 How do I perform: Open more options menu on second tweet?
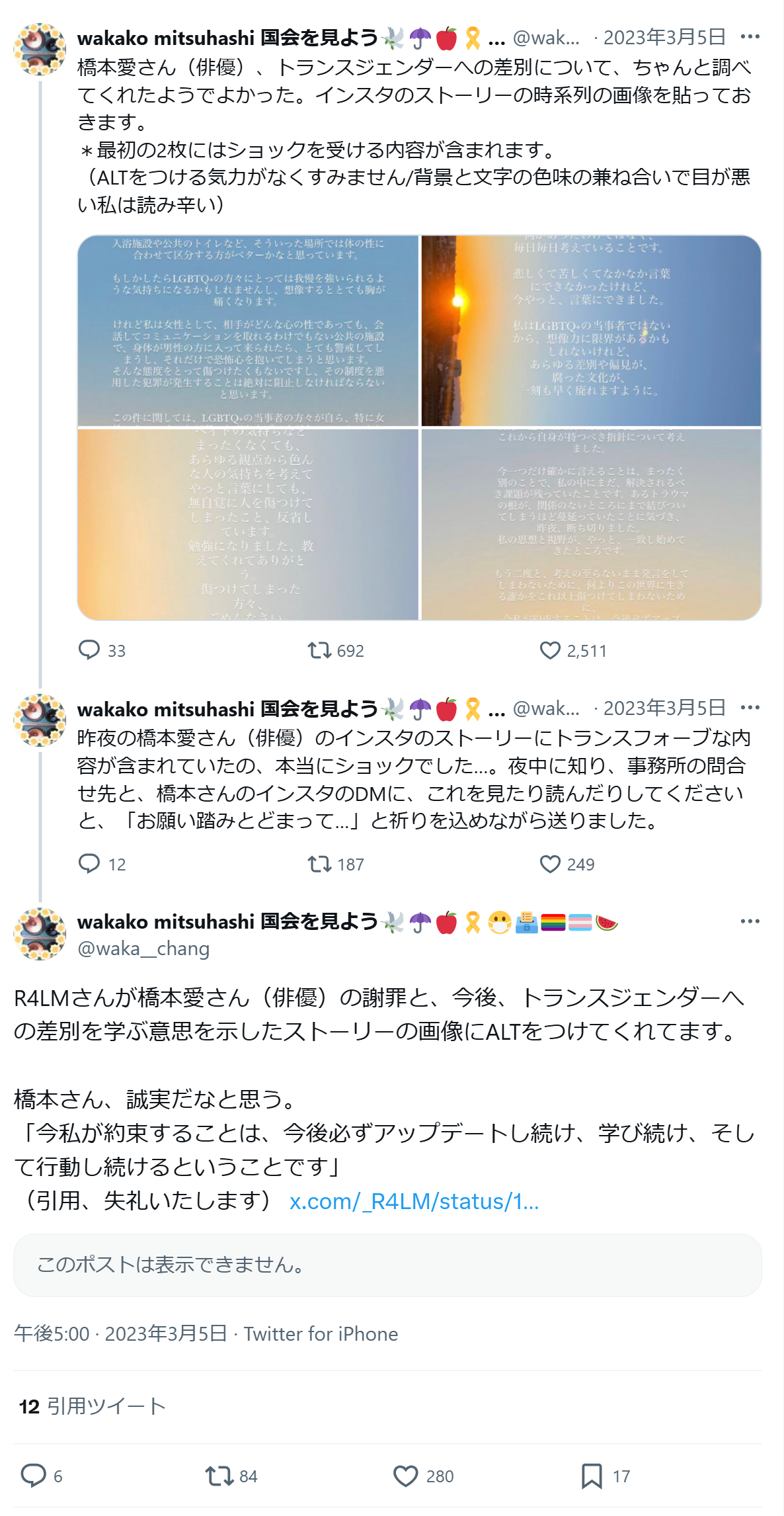[x=750, y=707]
